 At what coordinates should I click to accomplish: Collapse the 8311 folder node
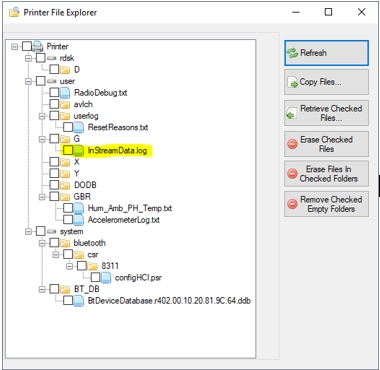(x=69, y=266)
